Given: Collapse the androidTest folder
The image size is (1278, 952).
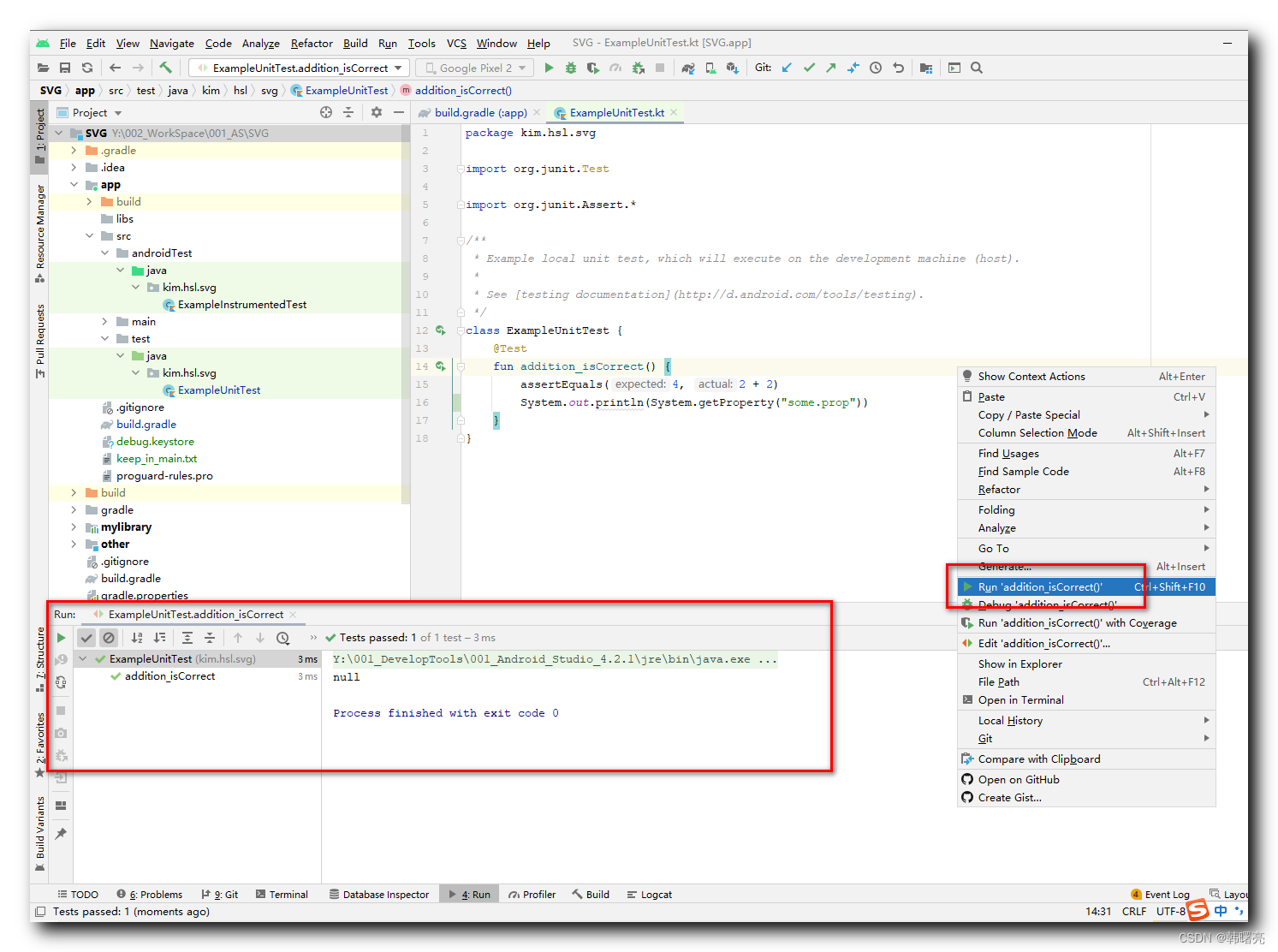Looking at the screenshot, I should [104, 253].
